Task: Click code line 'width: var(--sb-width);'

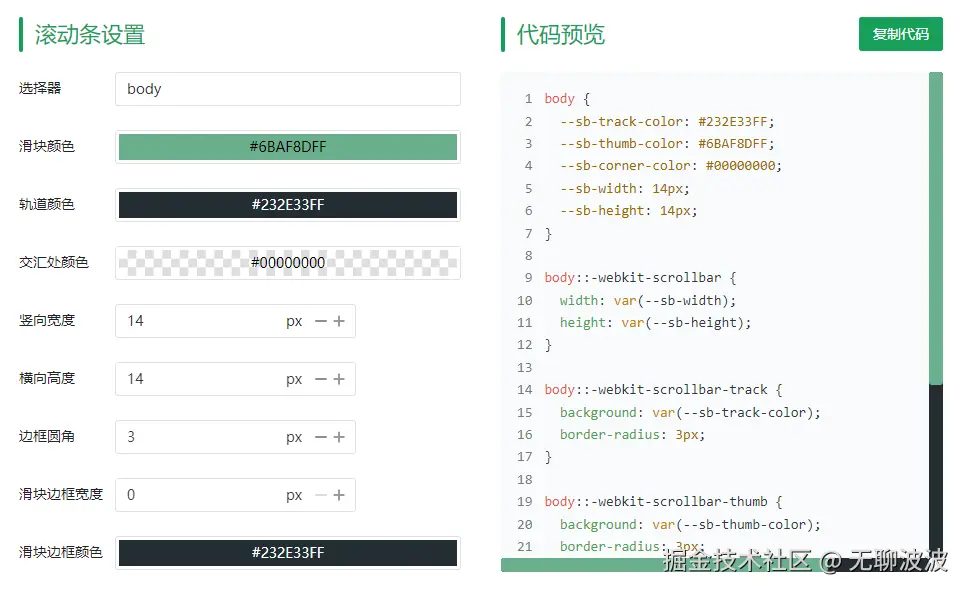Action: [648, 301]
